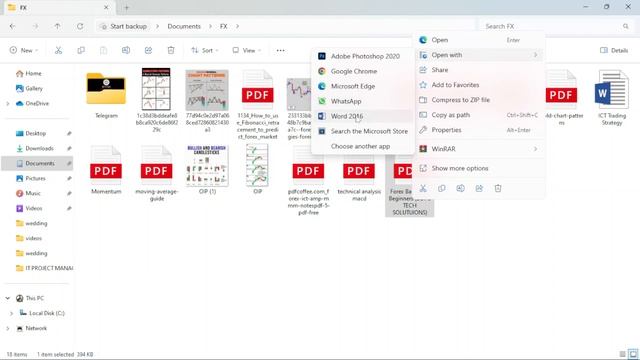Viewport: 640px width, 360px height.
Task: Collapse the This PC tree node
Action: 8,298
